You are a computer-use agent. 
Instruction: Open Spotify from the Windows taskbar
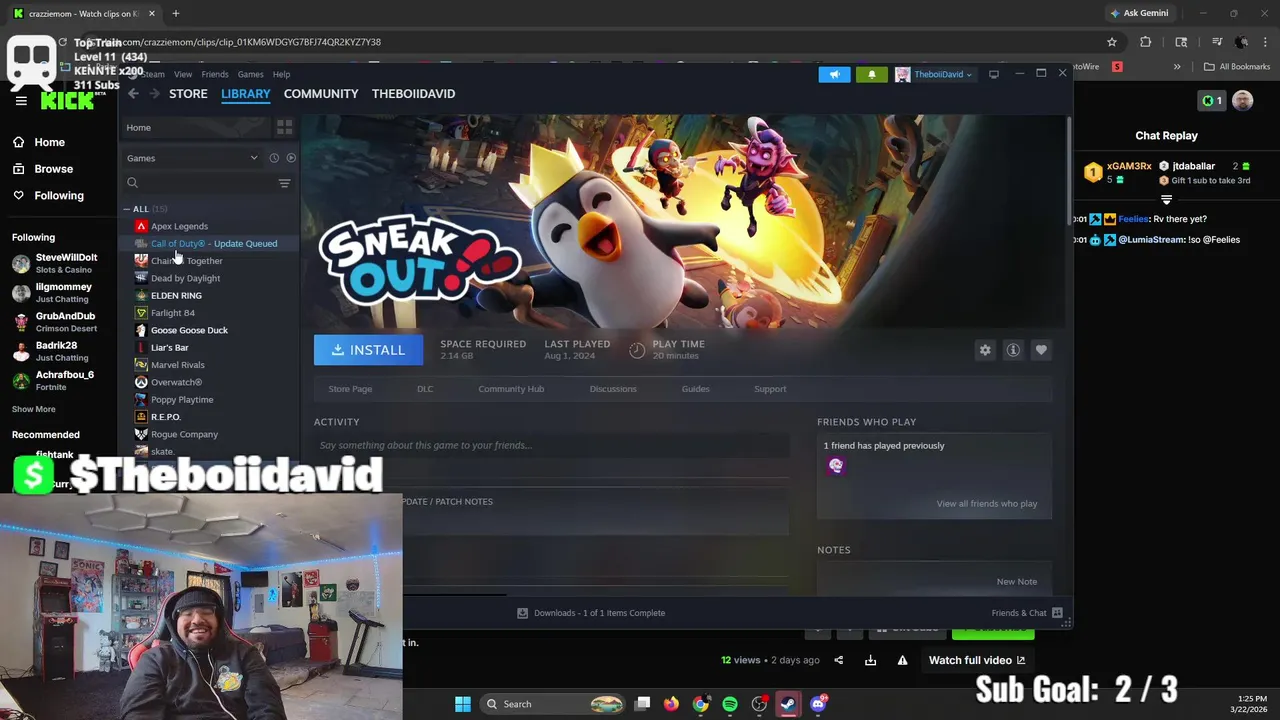click(x=730, y=704)
